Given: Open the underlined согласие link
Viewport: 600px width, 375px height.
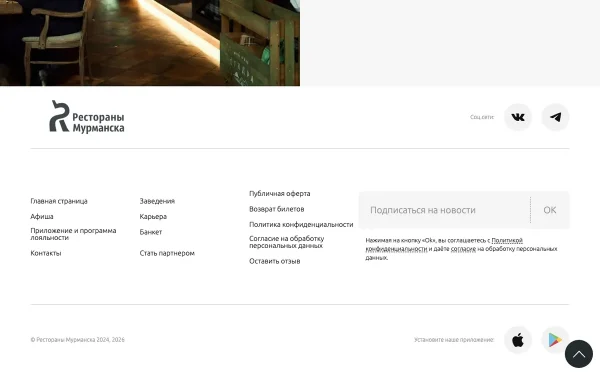Looking at the screenshot, I should tap(463, 249).
